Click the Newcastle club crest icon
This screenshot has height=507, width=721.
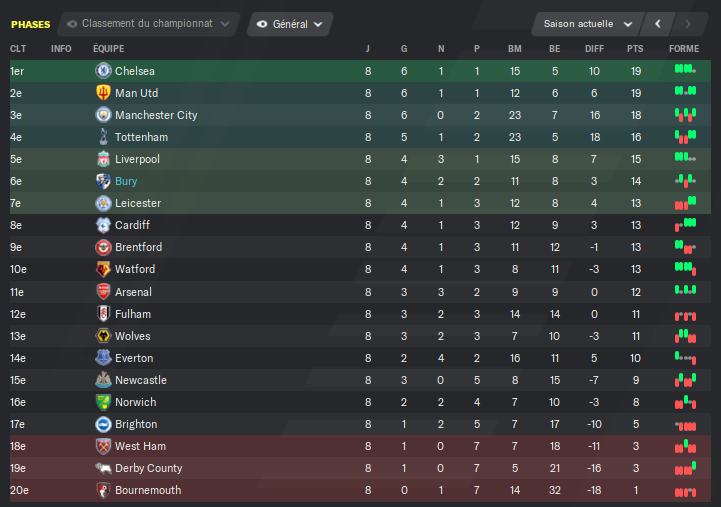click(103, 380)
